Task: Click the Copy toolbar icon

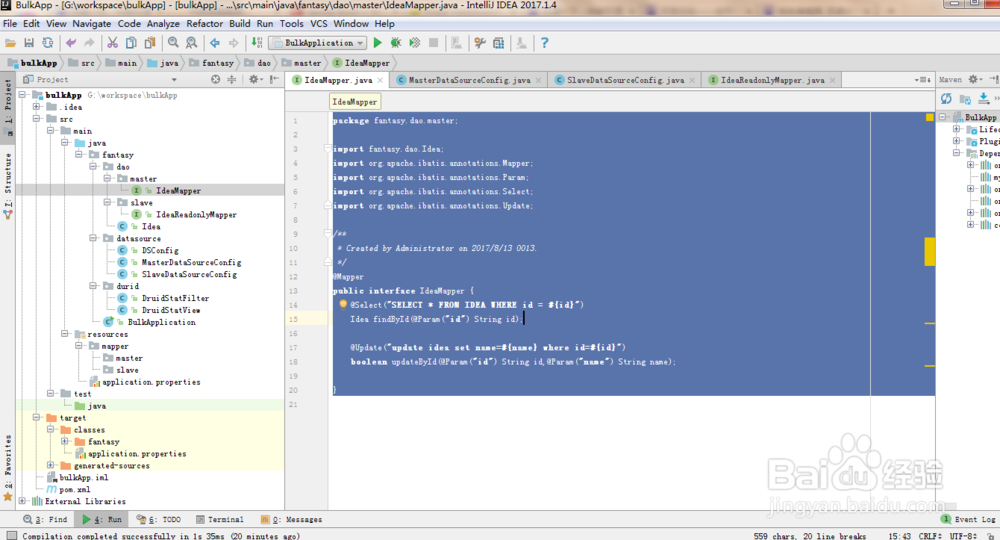Action: pos(131,43)
